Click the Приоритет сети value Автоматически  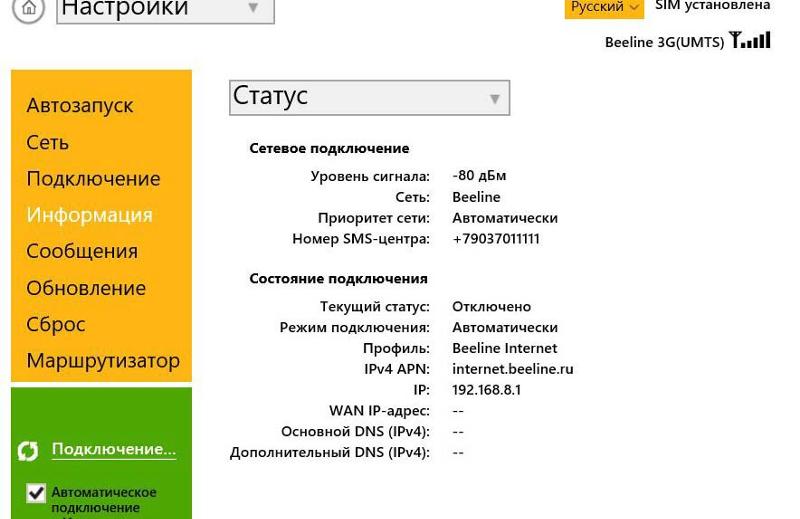pyautogui.click(x=505, y=218)
